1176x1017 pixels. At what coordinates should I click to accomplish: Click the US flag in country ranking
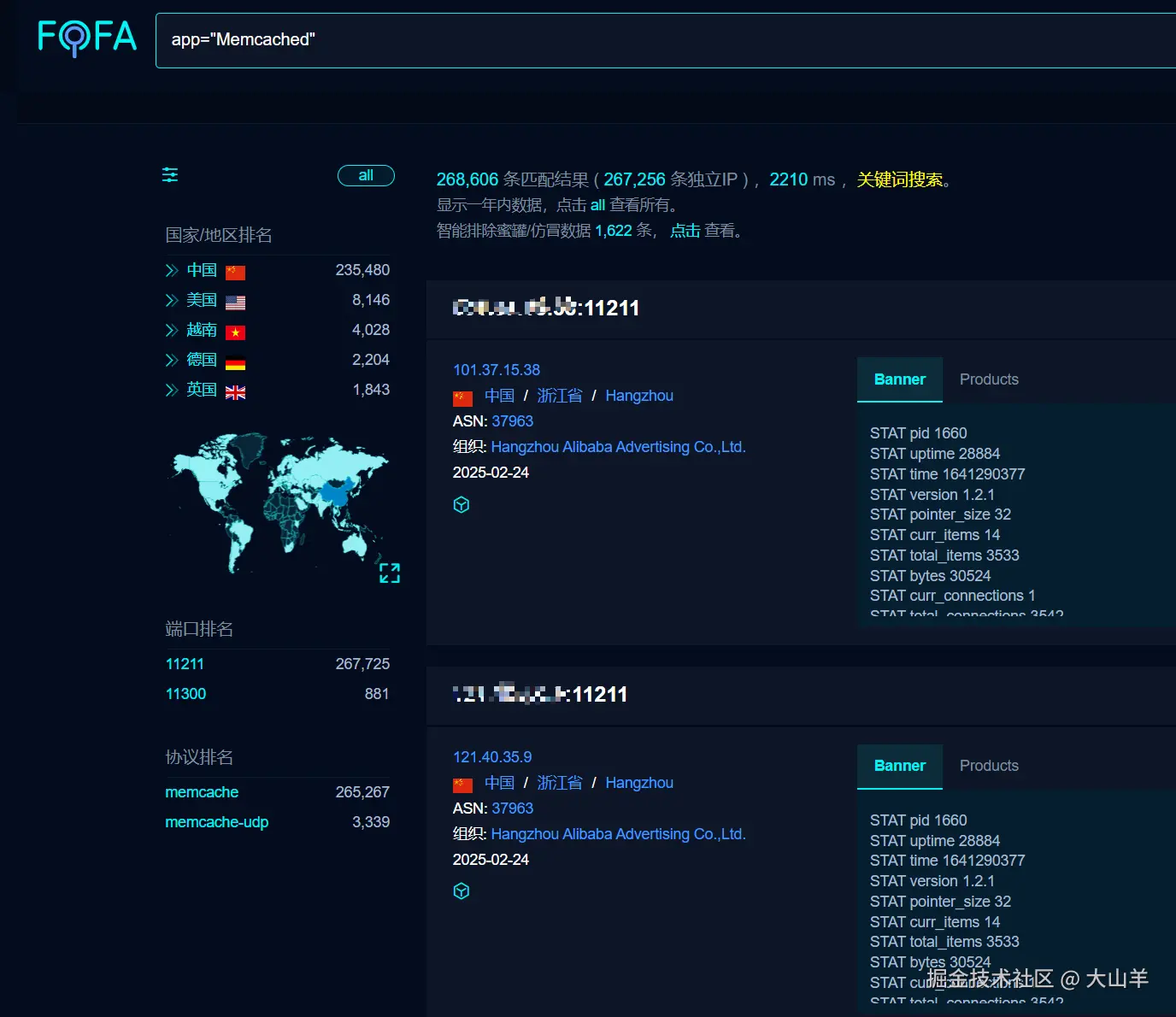[x=236, y=303]
